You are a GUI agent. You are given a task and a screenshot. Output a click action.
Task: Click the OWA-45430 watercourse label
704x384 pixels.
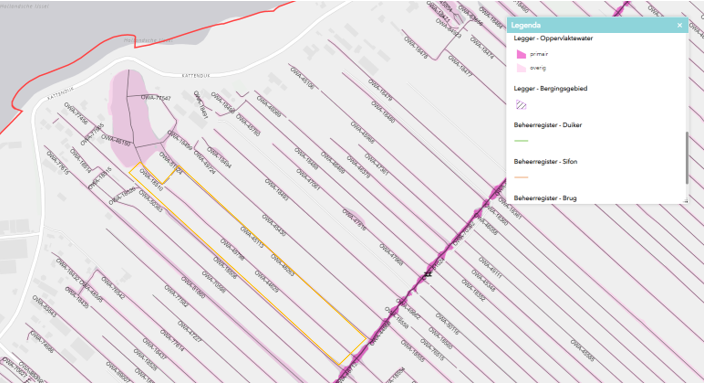click(274, 226)
